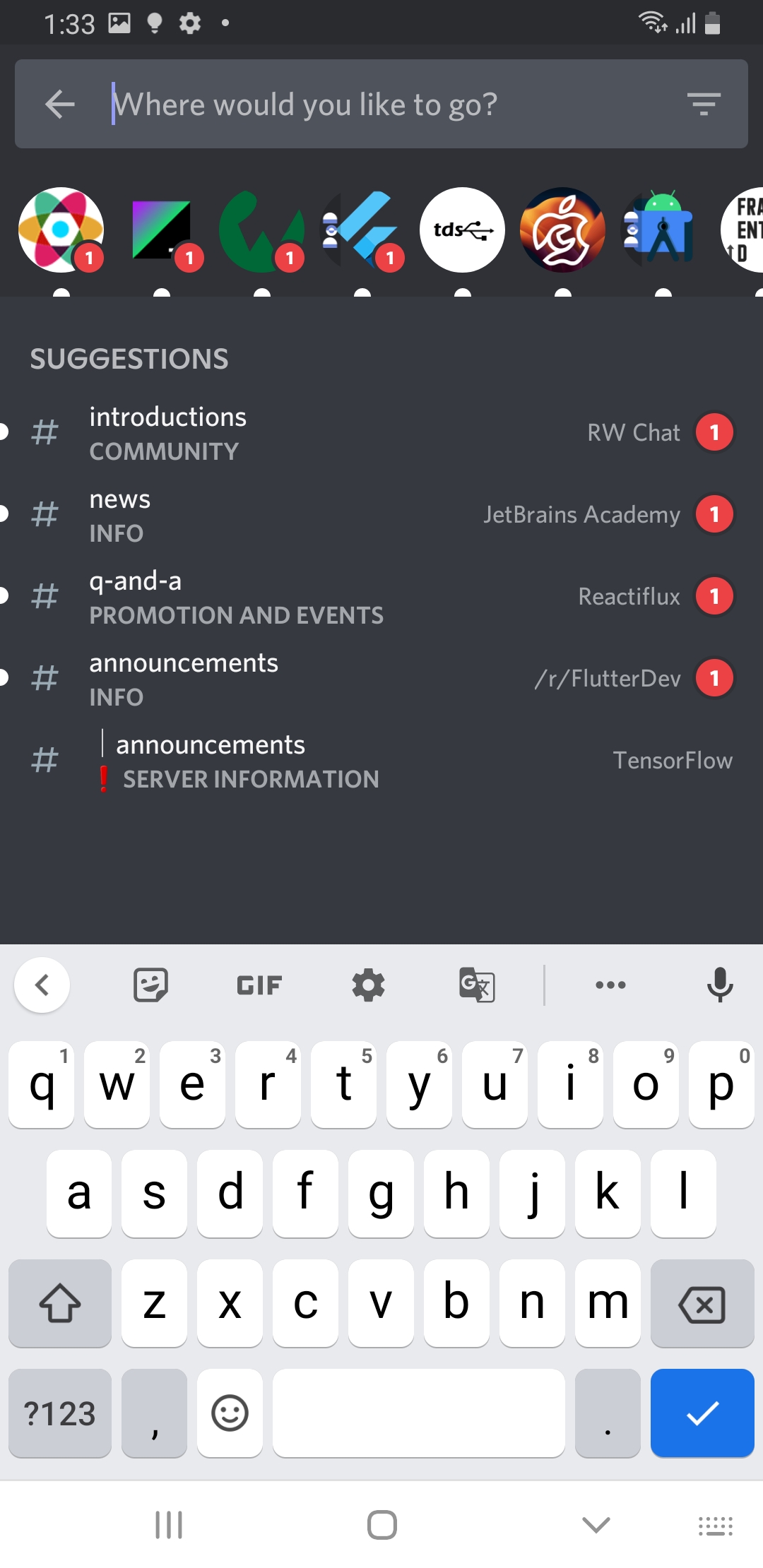Viewport: 763px width, 1568px height.
Task: Toggle the Shift key on the keyboard
Action: (59, 1303)
